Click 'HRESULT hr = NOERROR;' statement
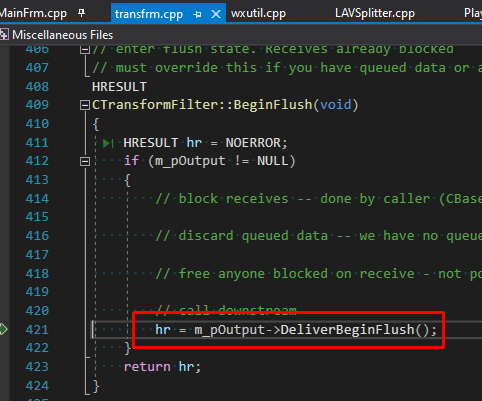This screenshot has height=401, width=482. tap(205, 143)
